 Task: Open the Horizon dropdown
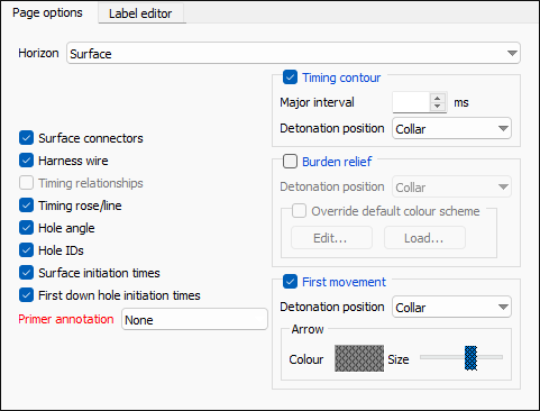293,53
